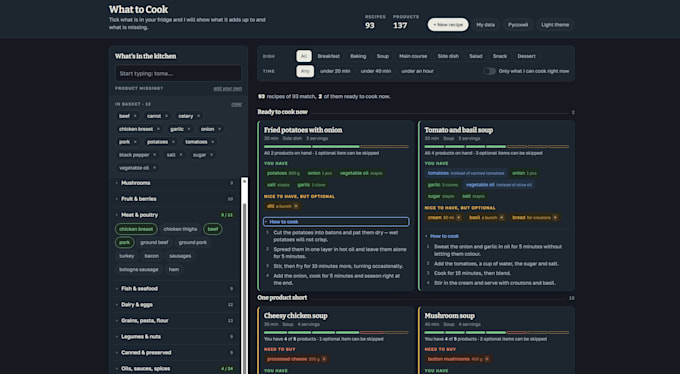Expand the Oils, sauces, spices category
Viewport: 680px width, 374px height.
click(x=175, y=369)
